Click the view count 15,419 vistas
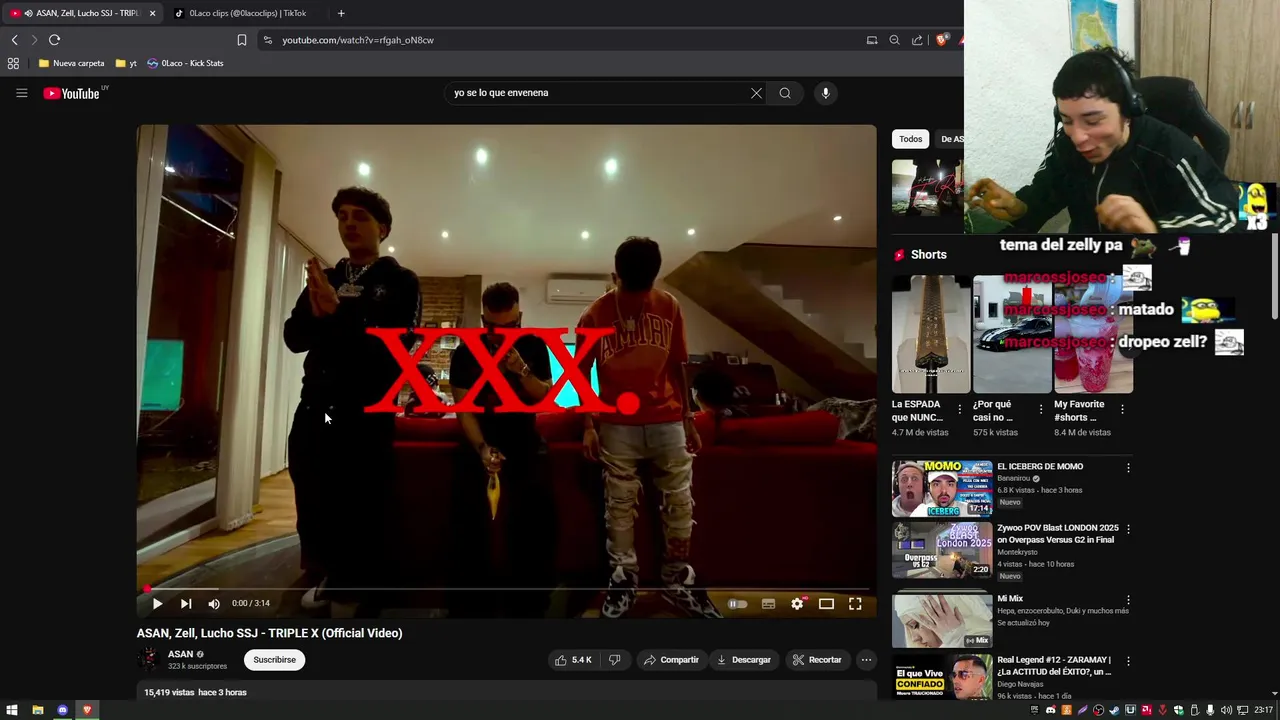Image resolution: width=1280 pixels, height=720 pixels. click(x=169, y=692)
